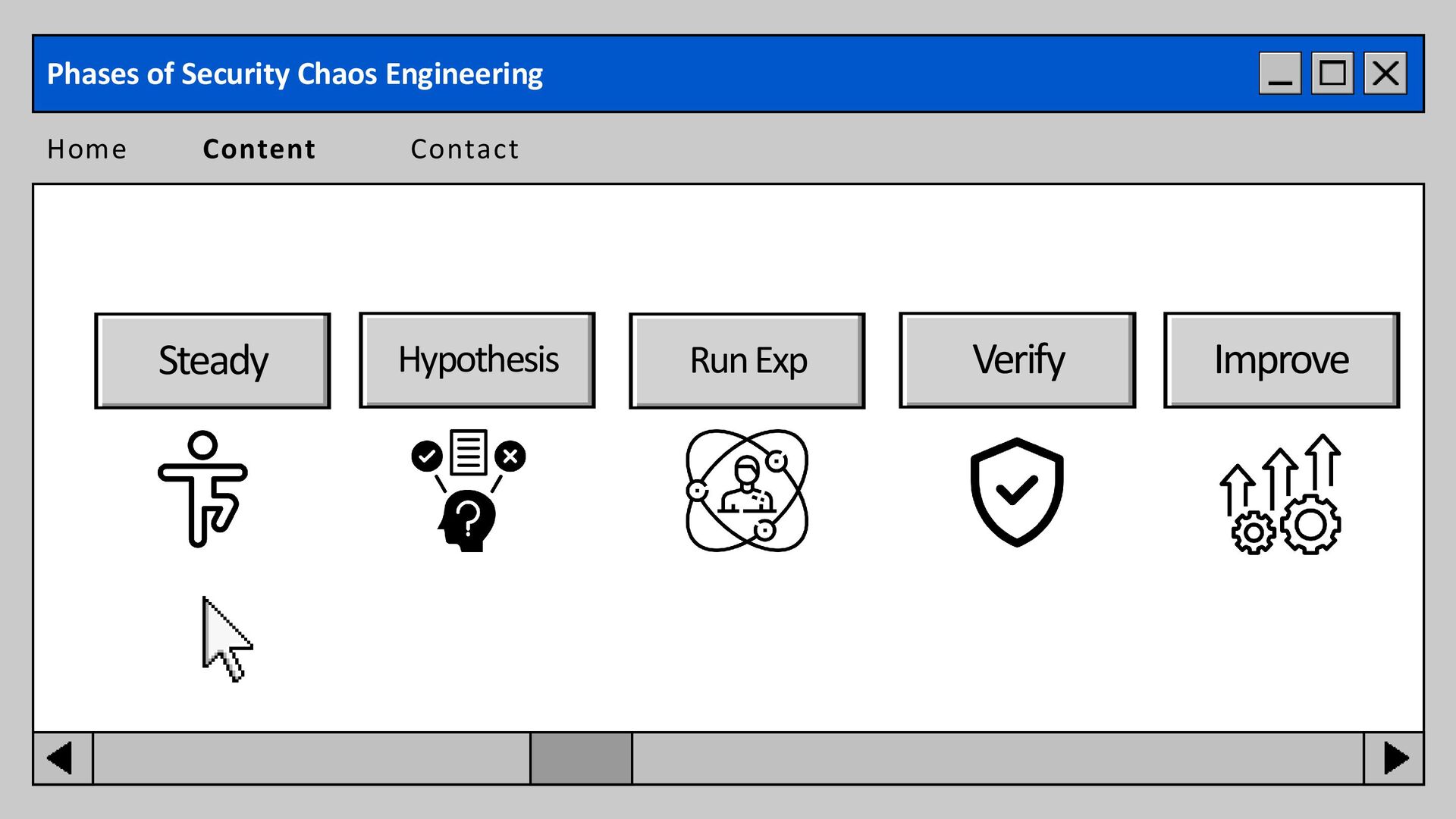Minimize the window
The height and width of the screenshot is (819, 1456).
[1280, 74]
